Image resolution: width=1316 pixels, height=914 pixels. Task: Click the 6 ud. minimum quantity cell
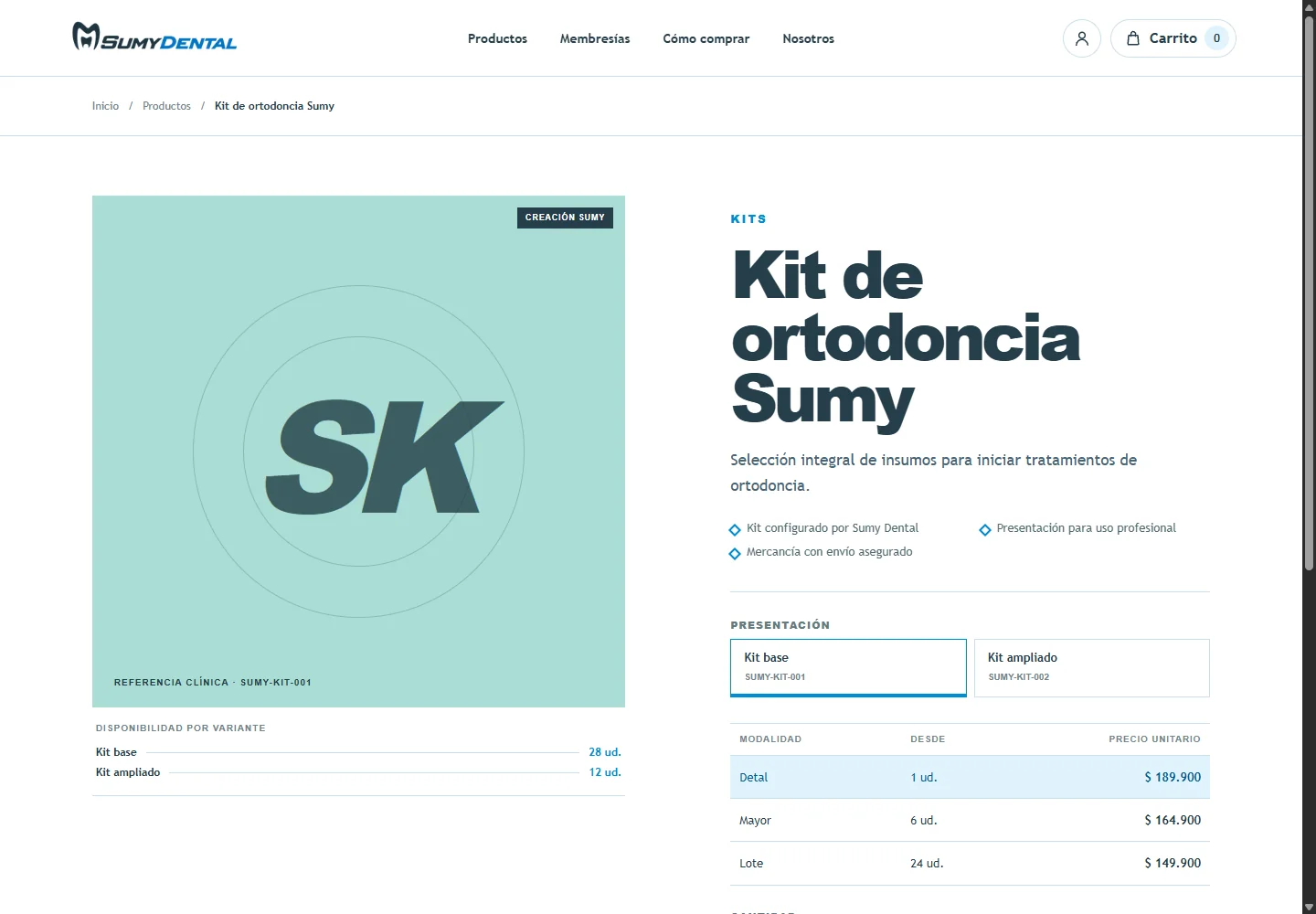[924, 820]
